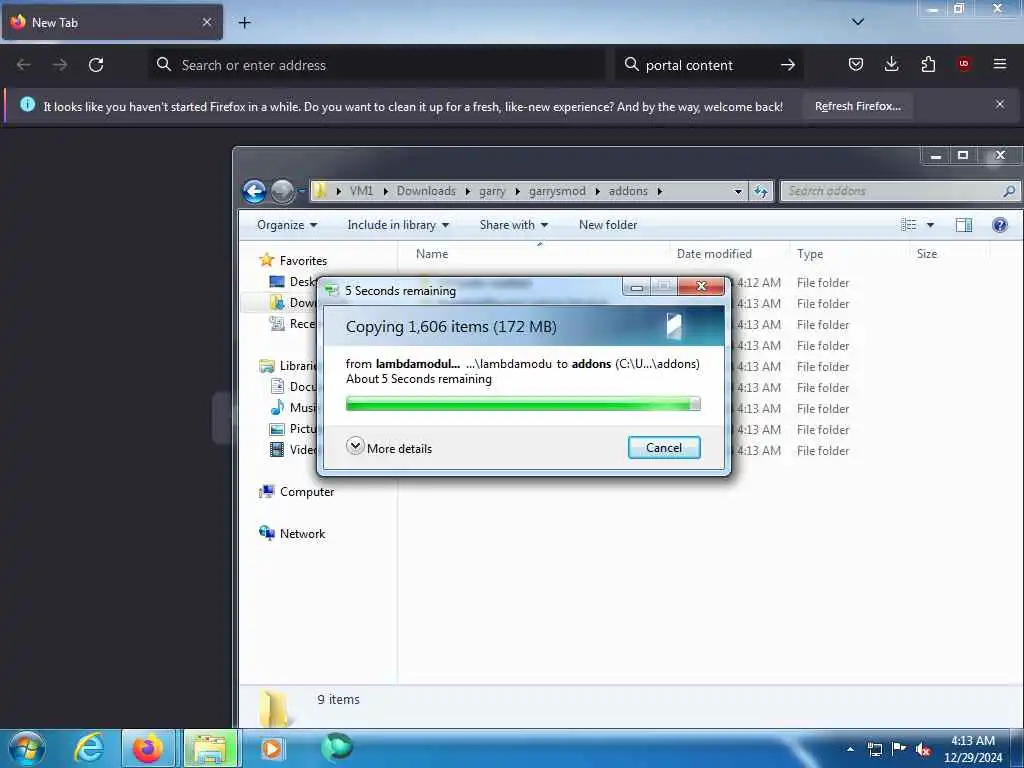The image size is (1024, 768).
Task: Go back in Explorer window
Action: tap(254, 191)
